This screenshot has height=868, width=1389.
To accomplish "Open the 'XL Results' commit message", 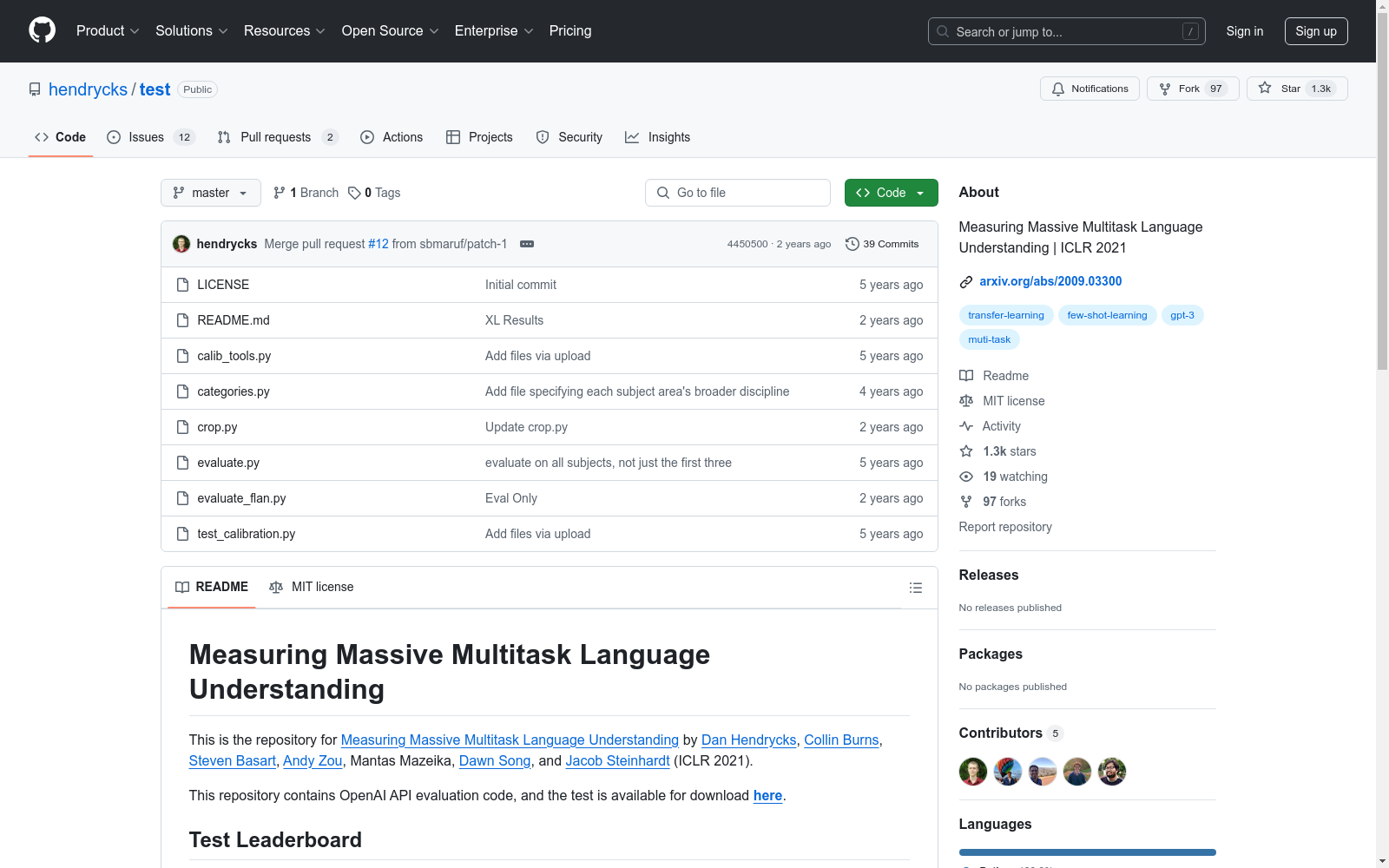I will point(514,320).
